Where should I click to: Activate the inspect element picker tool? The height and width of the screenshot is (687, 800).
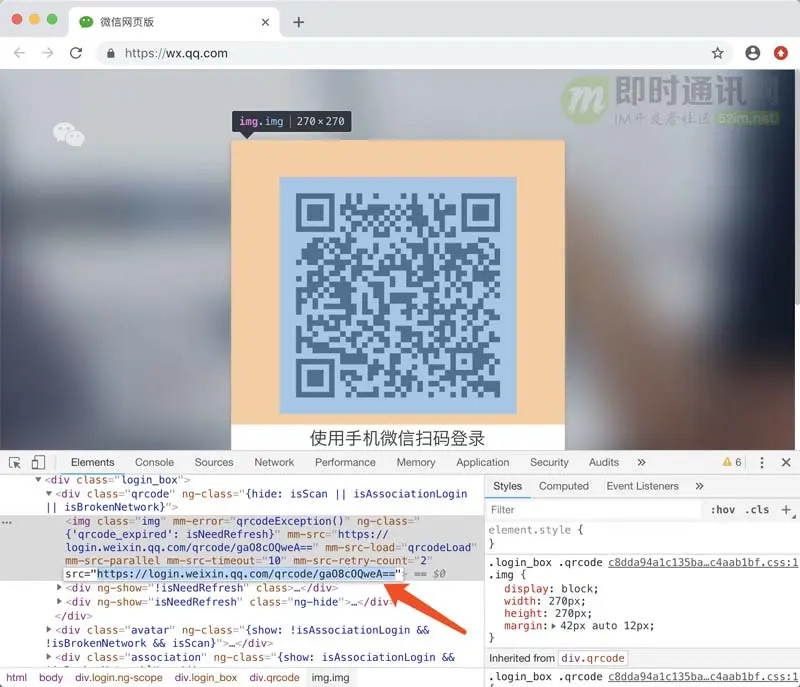(15, 463)
